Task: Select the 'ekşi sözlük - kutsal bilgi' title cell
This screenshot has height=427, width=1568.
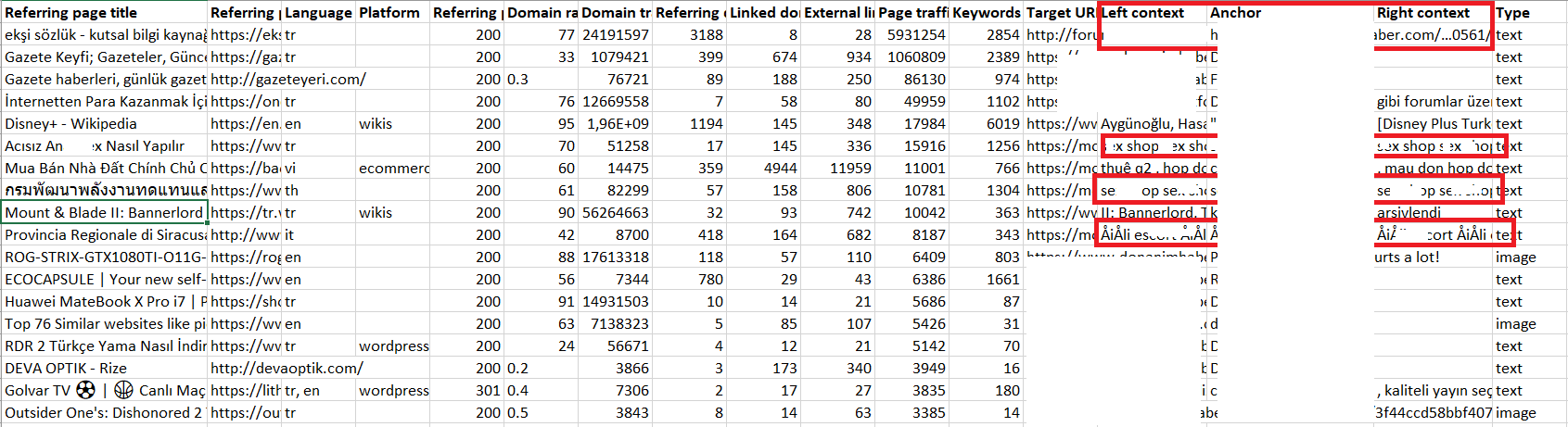Action: click(x=104, y=34)
